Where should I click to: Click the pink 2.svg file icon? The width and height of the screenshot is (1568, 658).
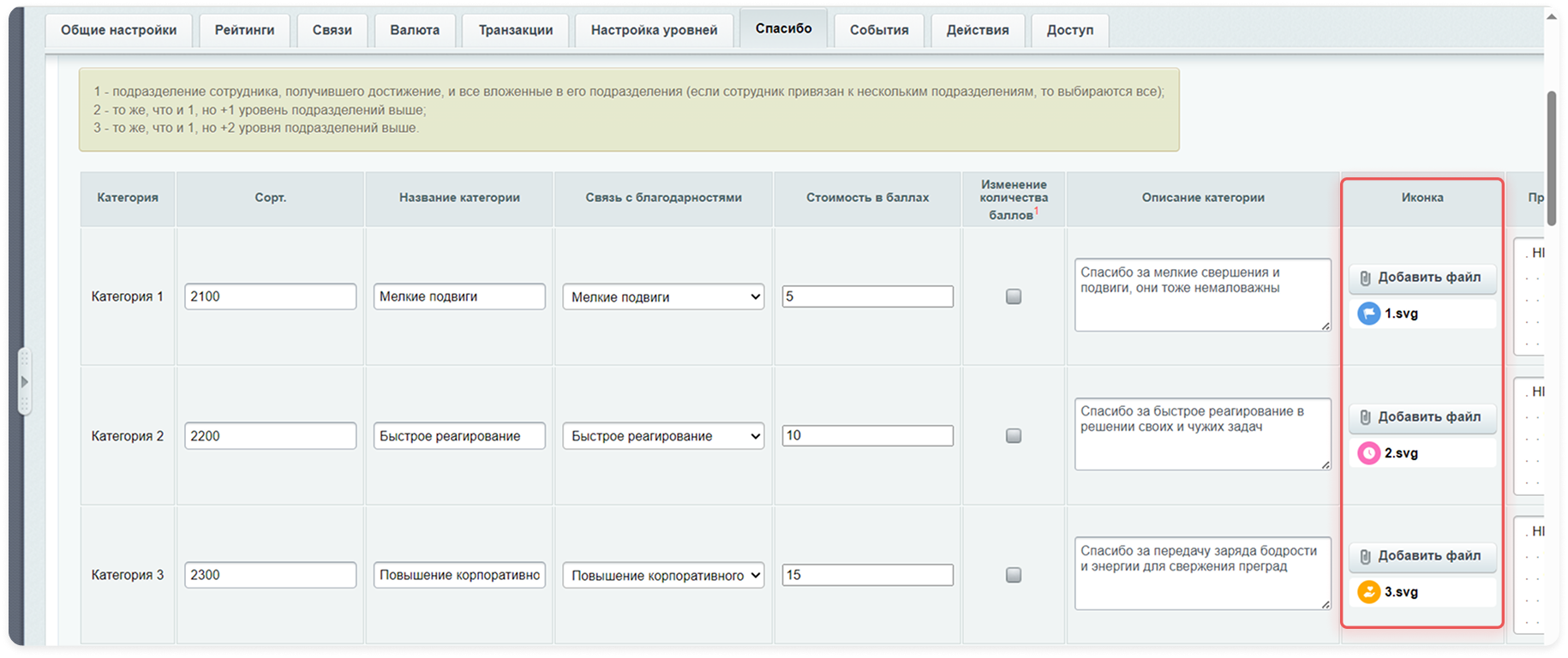1368,453
